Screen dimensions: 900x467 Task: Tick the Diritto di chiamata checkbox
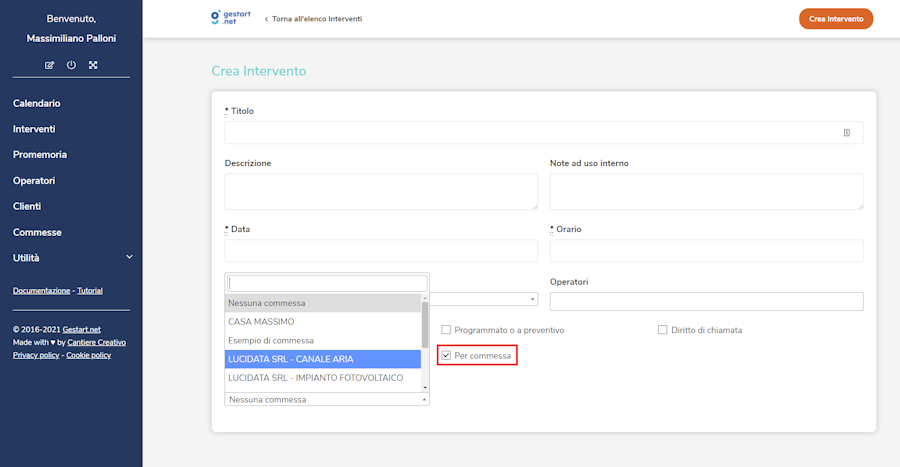tap(662, 329)
